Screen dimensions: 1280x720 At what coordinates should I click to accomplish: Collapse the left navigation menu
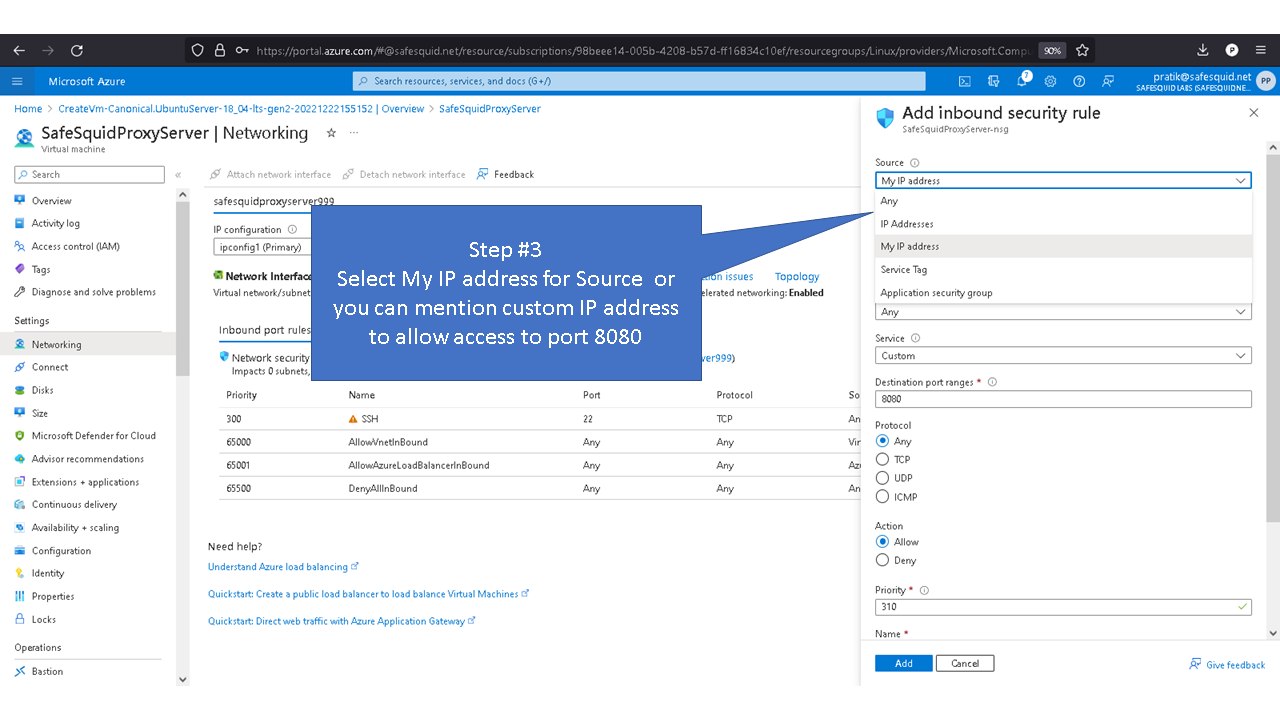178,175
